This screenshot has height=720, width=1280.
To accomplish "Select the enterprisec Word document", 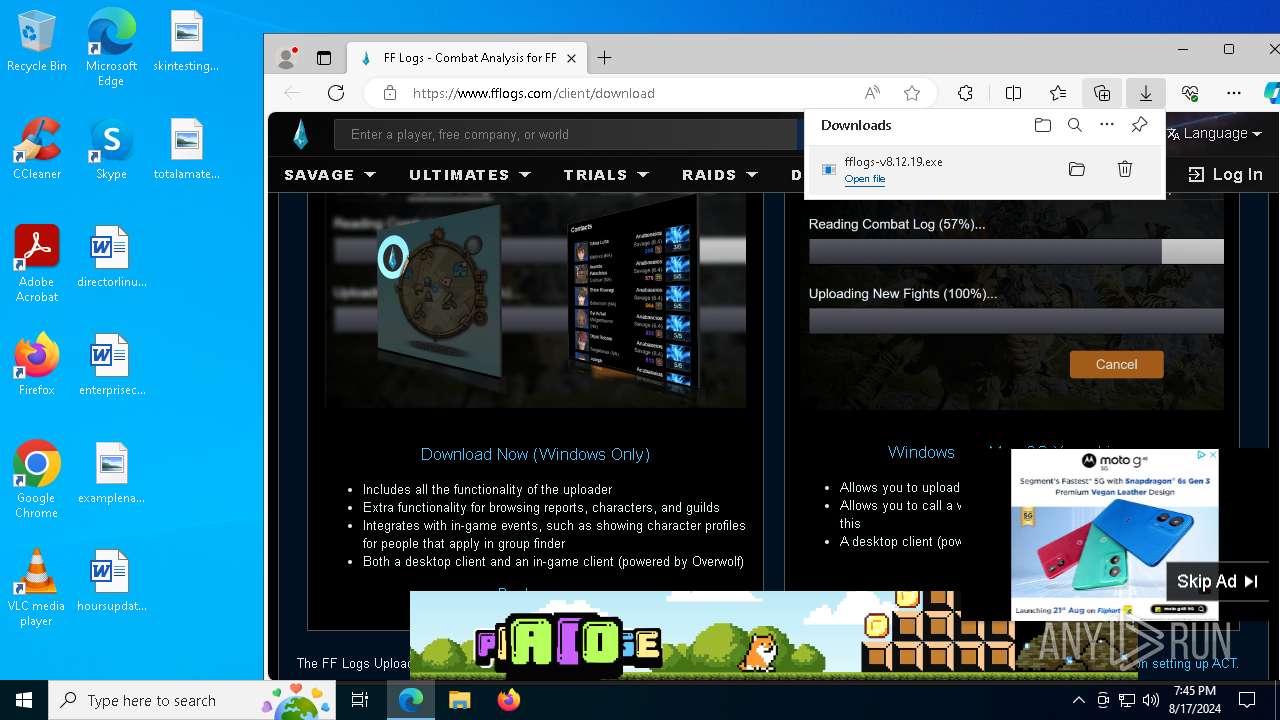I will click(x=111, y=365).
